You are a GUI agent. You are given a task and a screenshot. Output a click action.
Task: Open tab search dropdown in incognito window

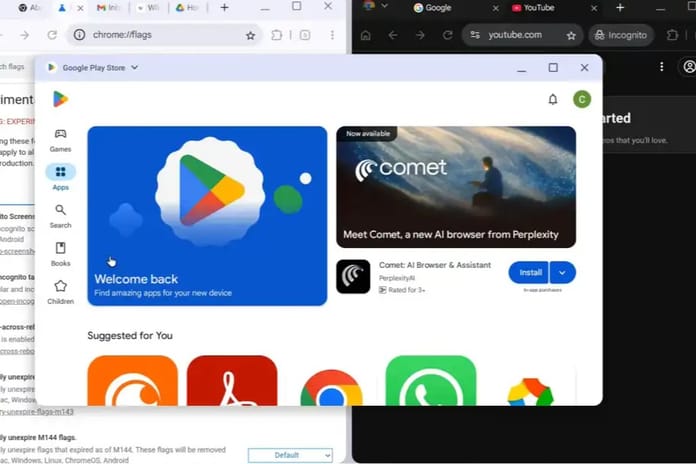(x=384, y=6)
